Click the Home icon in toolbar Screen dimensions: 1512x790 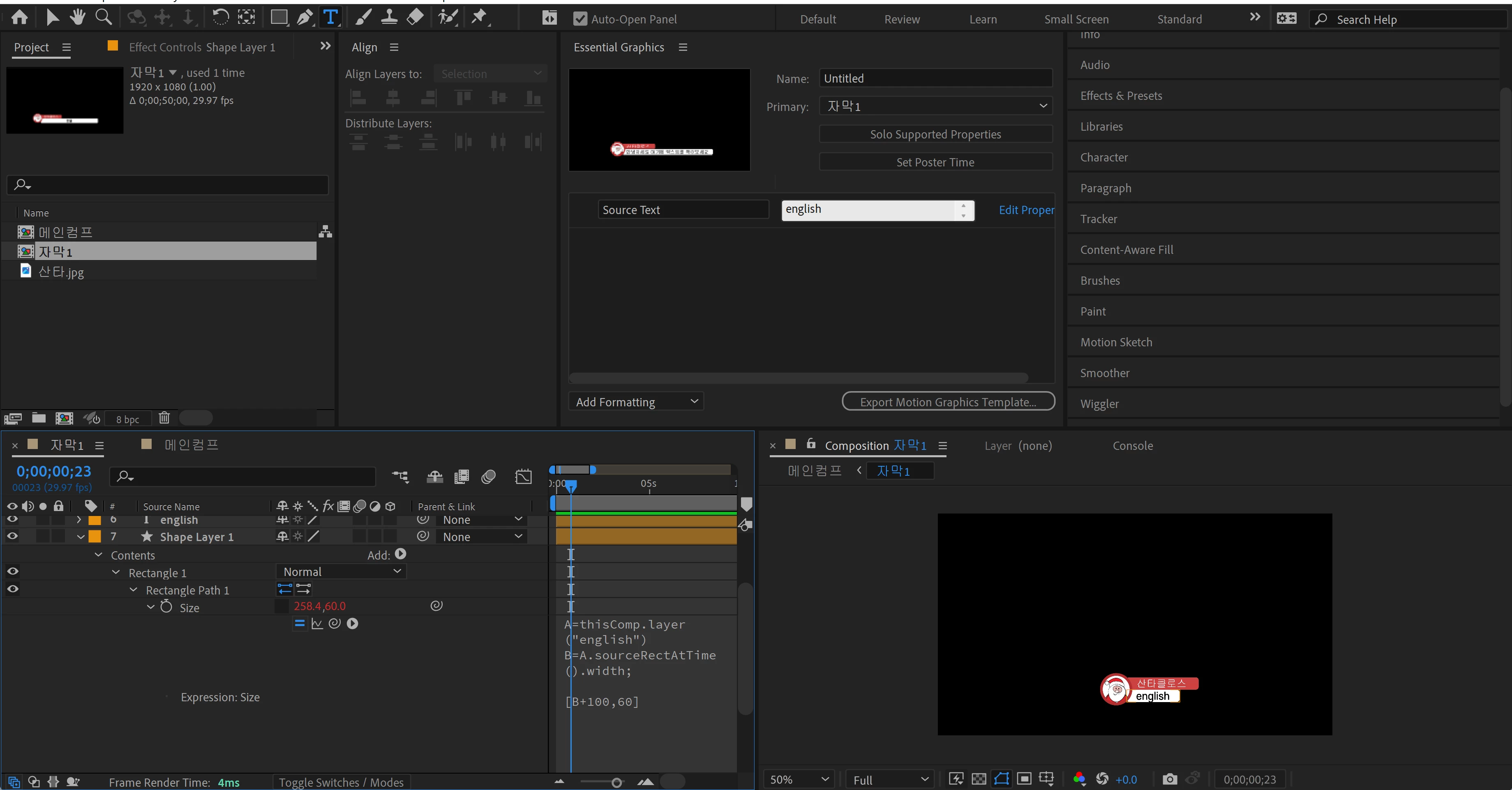coord(19,18)
